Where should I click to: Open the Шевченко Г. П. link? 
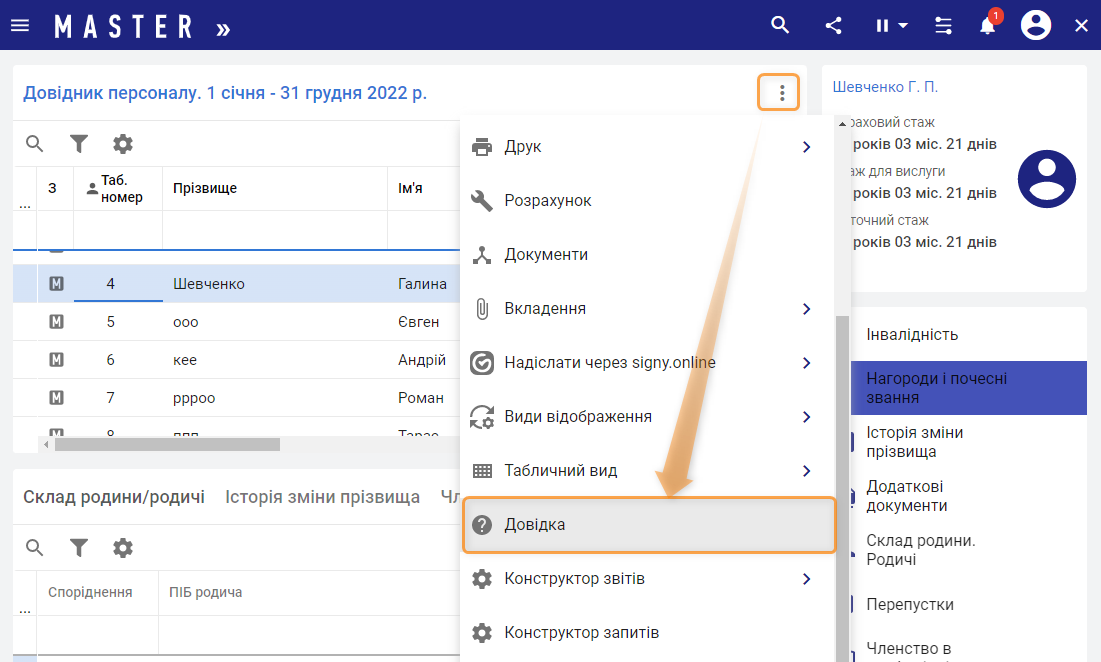(x=885, y=88)
